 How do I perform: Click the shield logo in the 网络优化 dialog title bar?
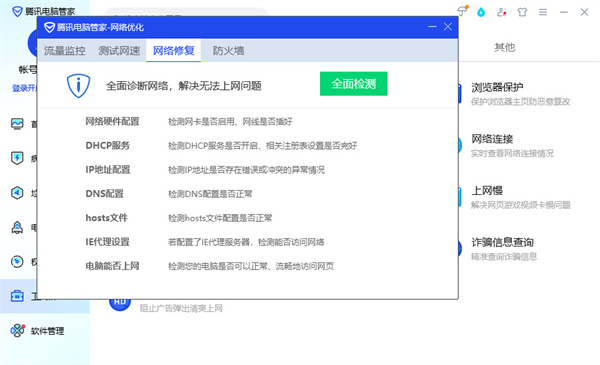(49, 27)
